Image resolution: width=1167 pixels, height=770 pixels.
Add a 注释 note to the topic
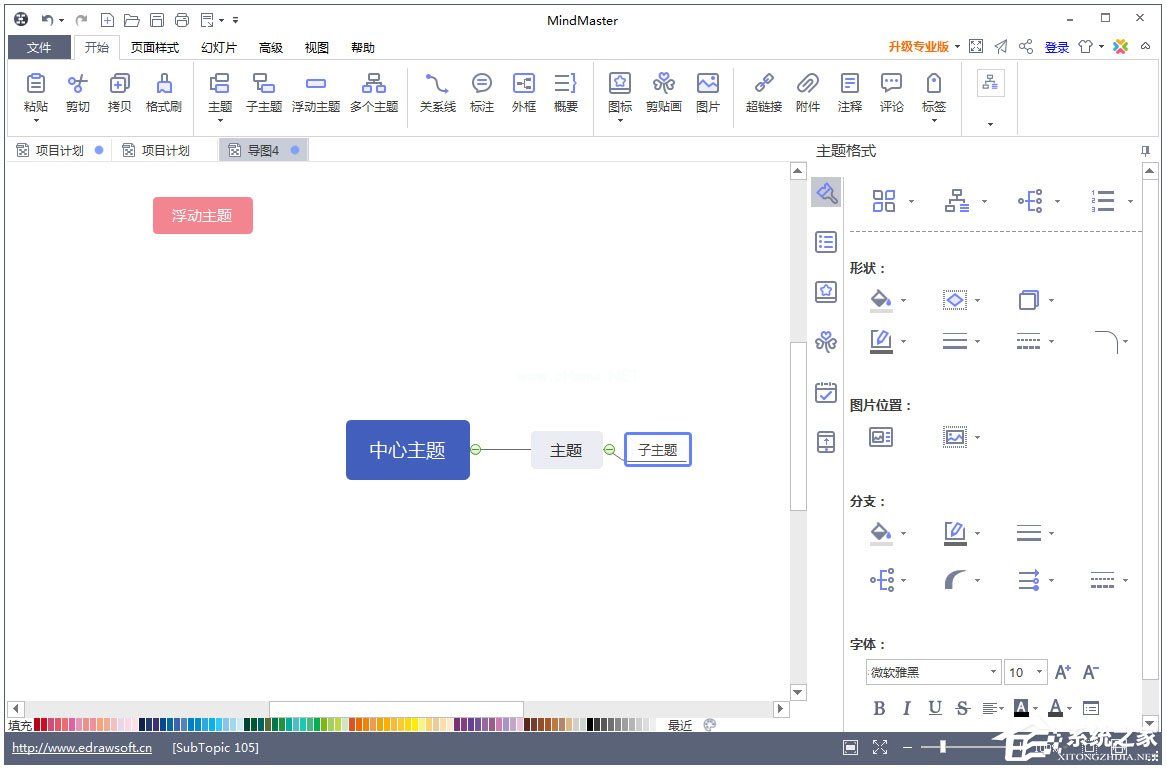(x=849, y=95)
